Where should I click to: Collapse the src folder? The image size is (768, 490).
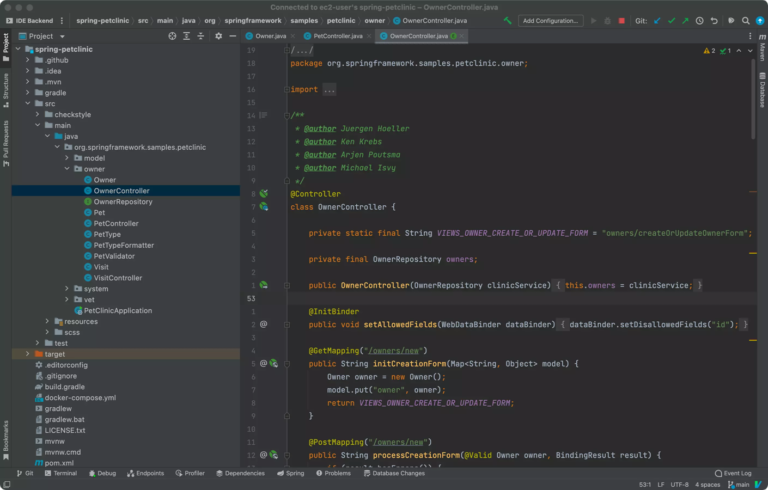click(x=28, y=103)
